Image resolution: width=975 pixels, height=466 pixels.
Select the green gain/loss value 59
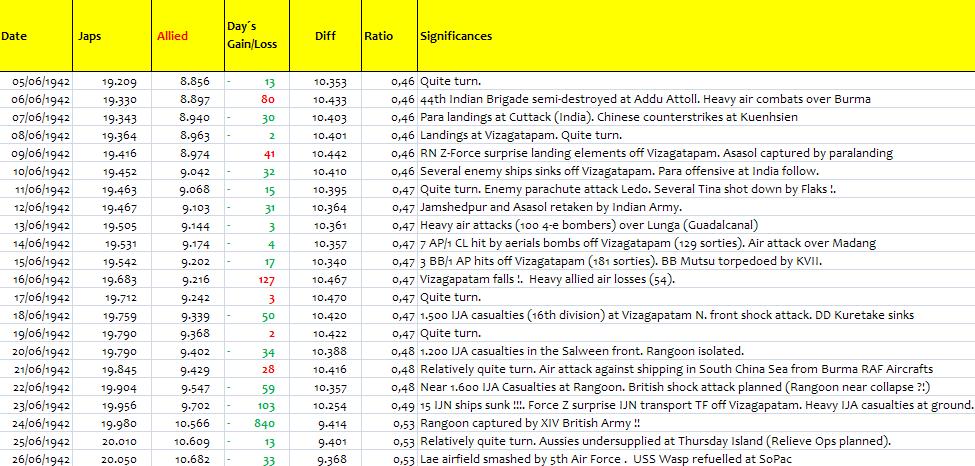(257, 388)
